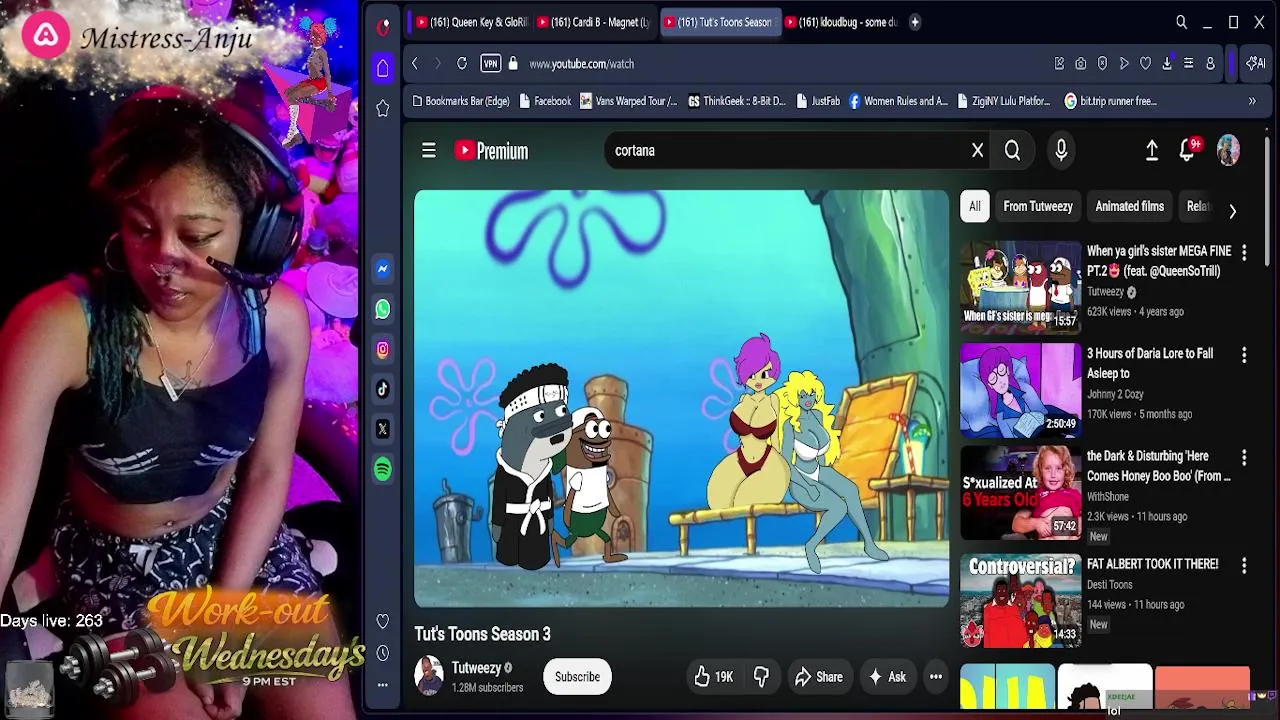Screen dimensions: 1280x720
Task: Open ZigiNY Lulu Platform bookmark
Action: [x=1004, y=101]
